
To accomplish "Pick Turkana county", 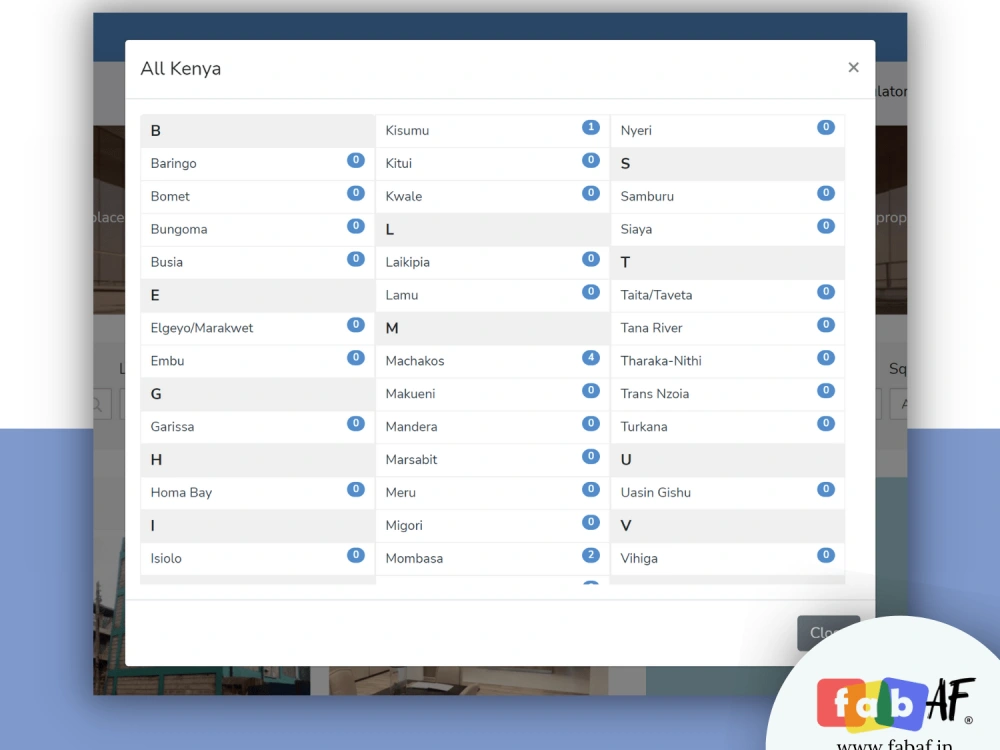I will click(x=728, y=427).
